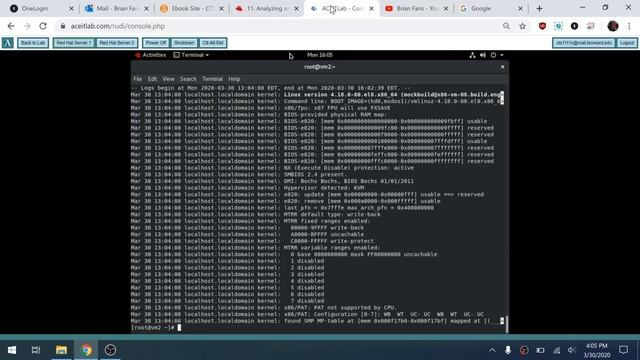Click the cast/media extension icon

point(591,26)
